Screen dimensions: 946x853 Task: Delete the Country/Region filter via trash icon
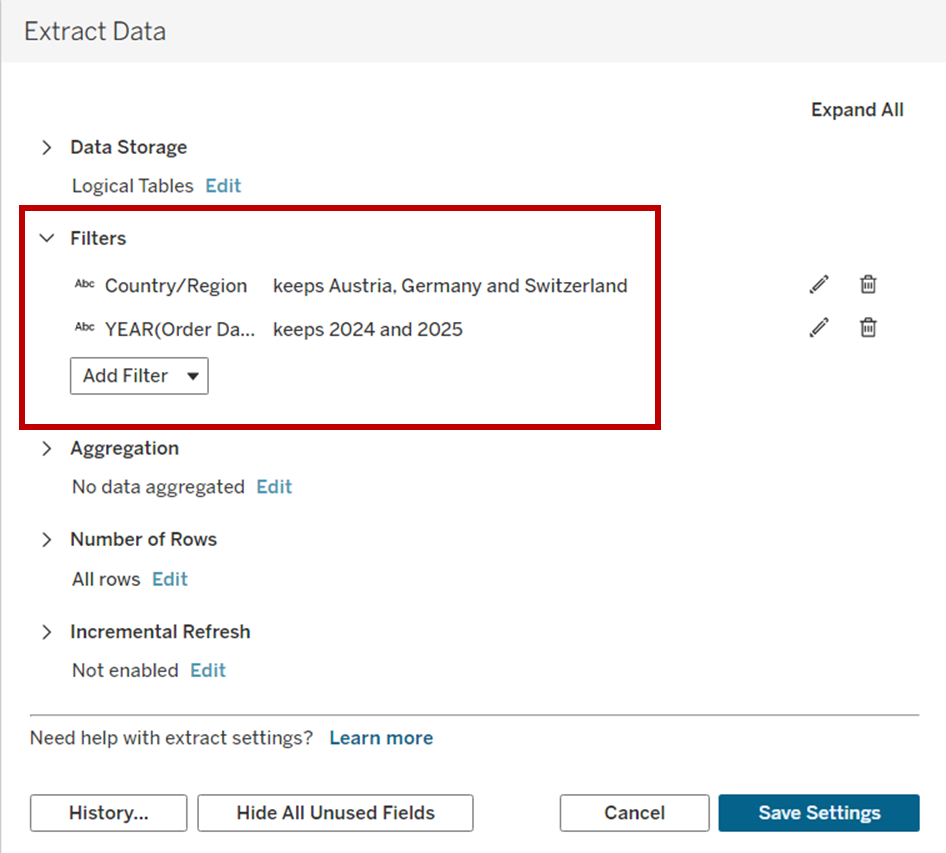pos(868,285)
